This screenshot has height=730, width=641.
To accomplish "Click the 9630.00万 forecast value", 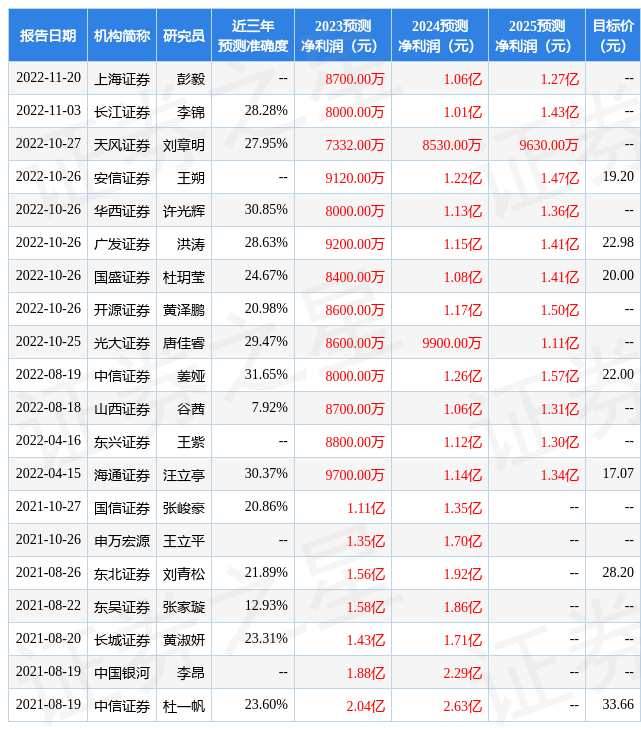I will click(548, 145).
